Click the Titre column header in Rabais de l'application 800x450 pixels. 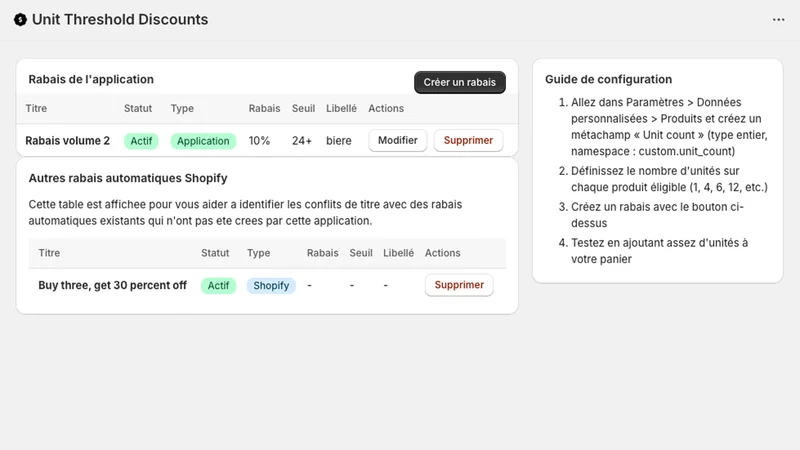(x=36, y=109)
